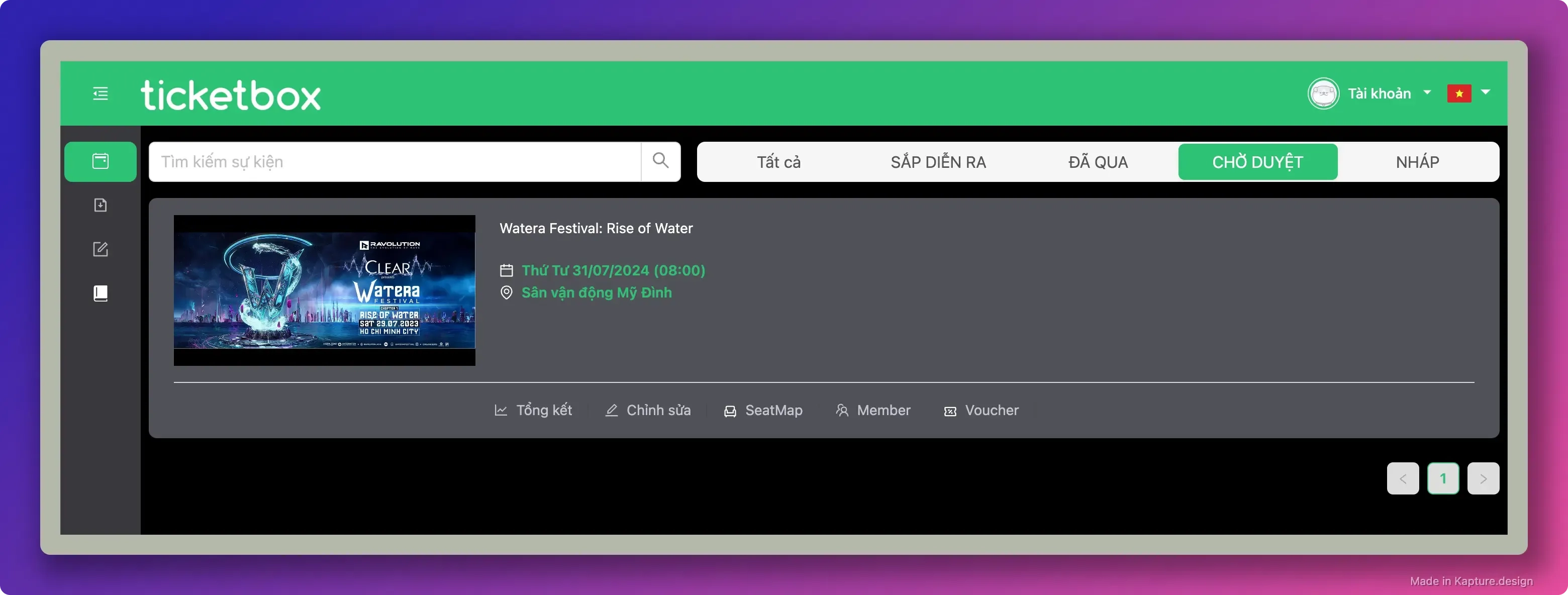The width and height of the screenshot is (1568, 595).
Task: Open the NHÁP drafts tab
Action: point(1417,162)
